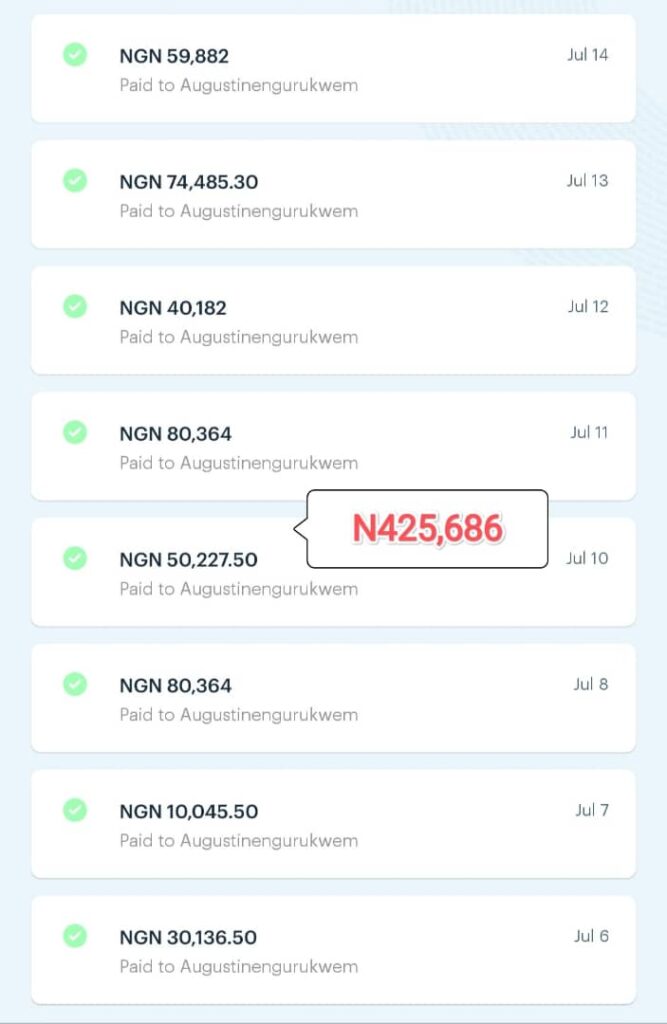Click recipient text under NGN 80,364 Jul 8
The height and width of the screenshot is (1024, 667).
(238, 714)
